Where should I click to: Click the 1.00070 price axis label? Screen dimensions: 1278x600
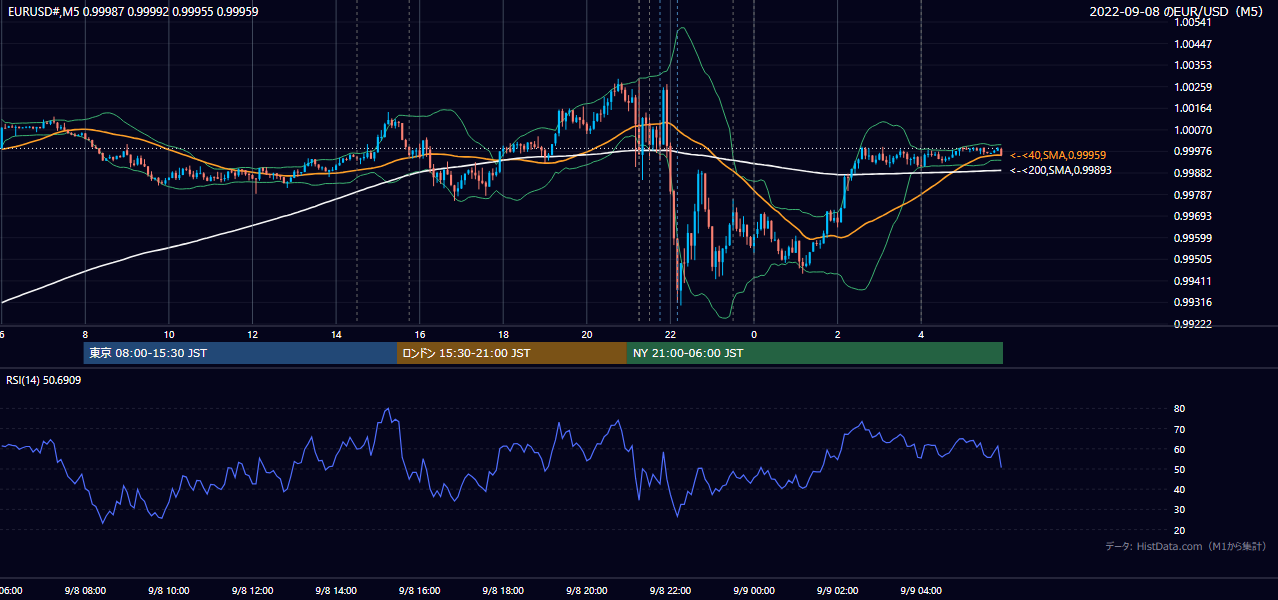tap(1194, 130)
